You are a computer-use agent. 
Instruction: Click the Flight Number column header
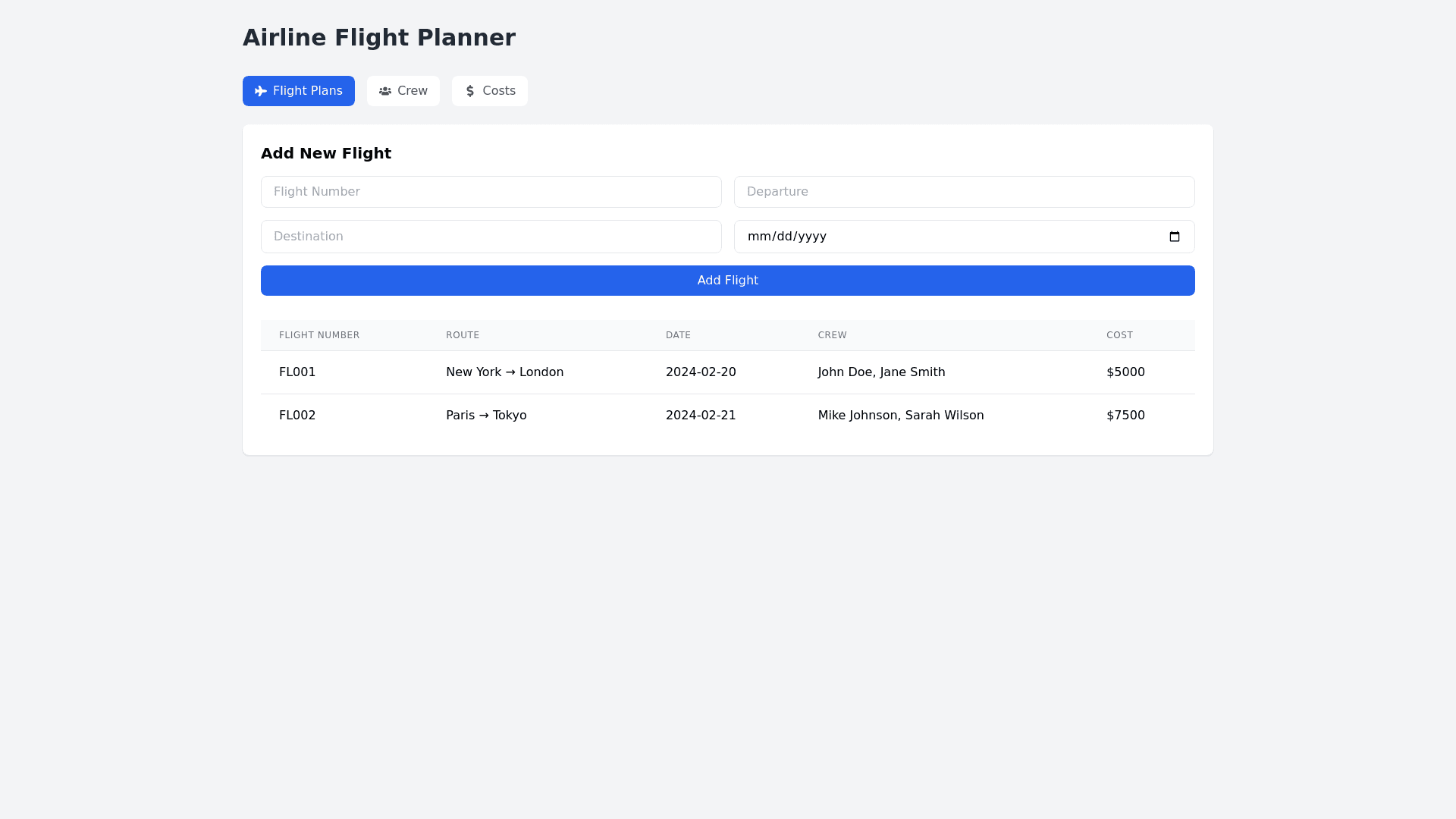click(x=319, y=335)
